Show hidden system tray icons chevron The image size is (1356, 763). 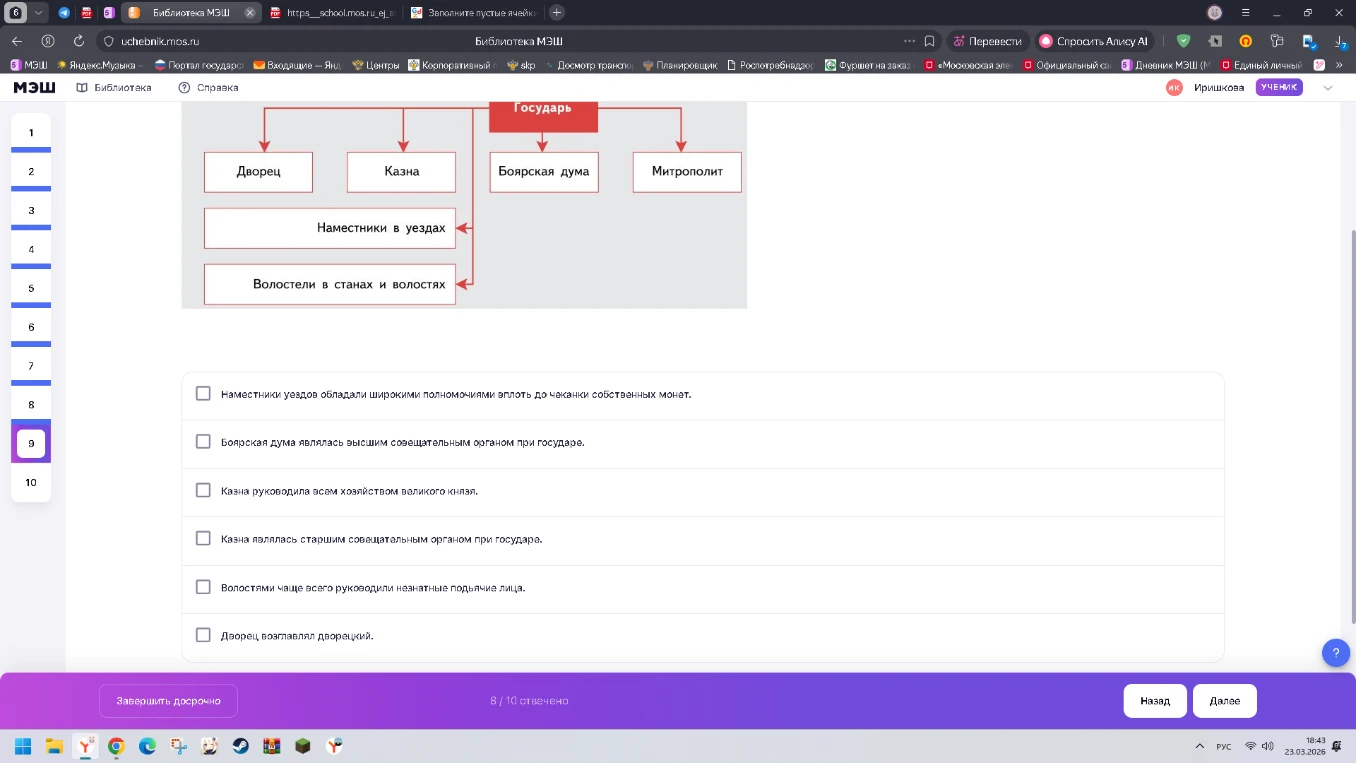pos(1199,746)
